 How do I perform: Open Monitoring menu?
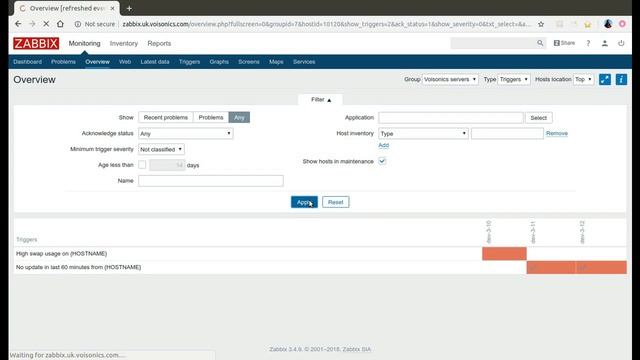point(84,43)
